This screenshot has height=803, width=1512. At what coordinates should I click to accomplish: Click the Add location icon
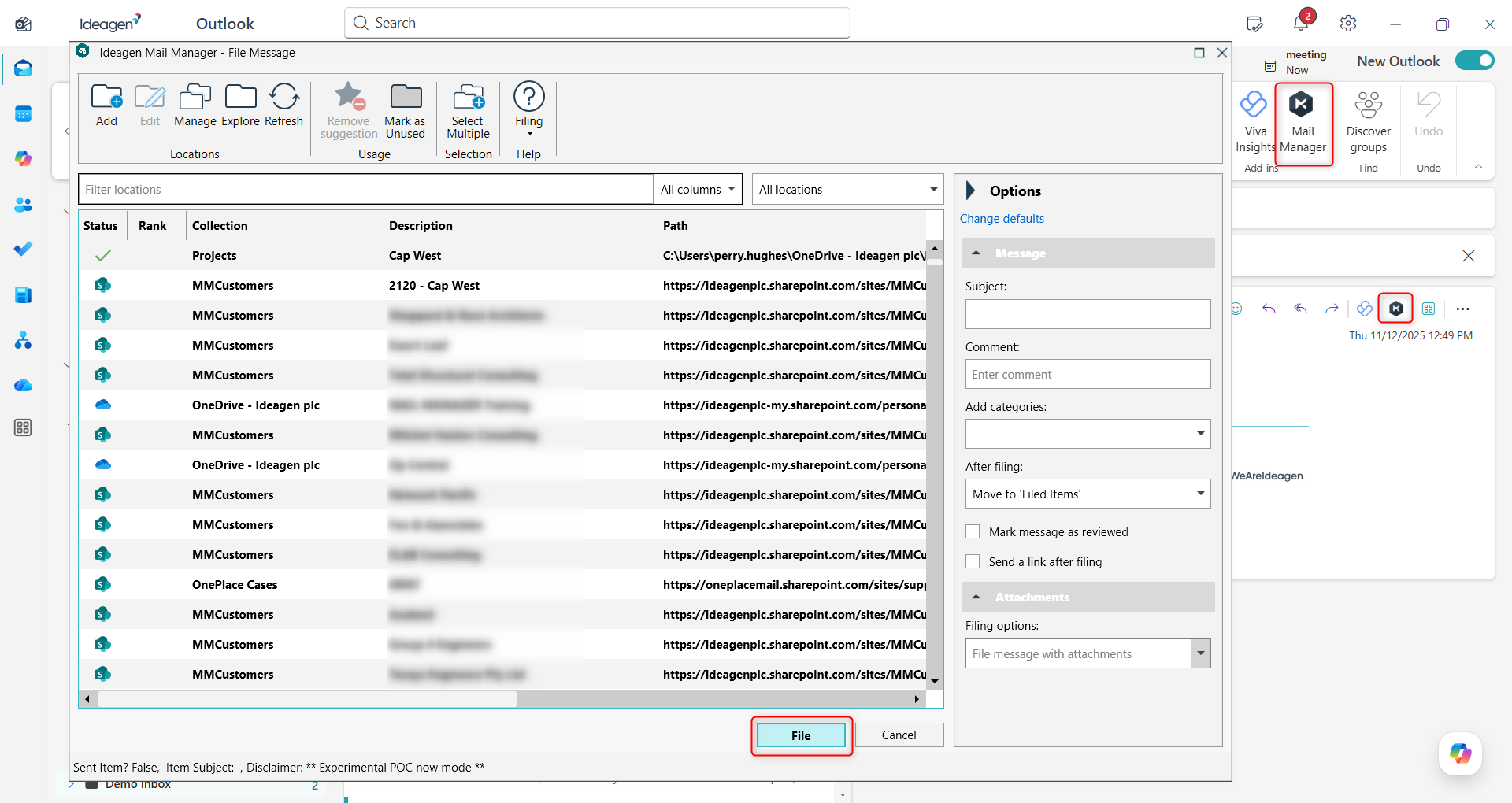106,98
